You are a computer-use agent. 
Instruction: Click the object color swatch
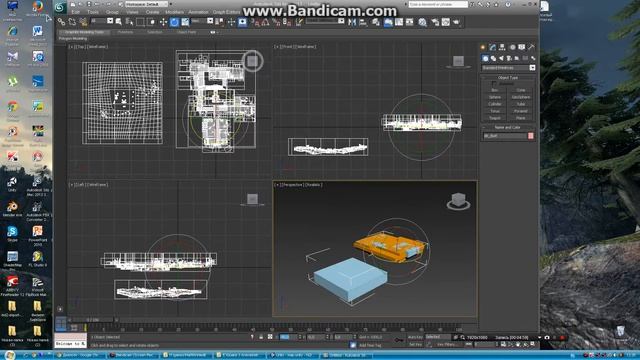pos(531,136)
